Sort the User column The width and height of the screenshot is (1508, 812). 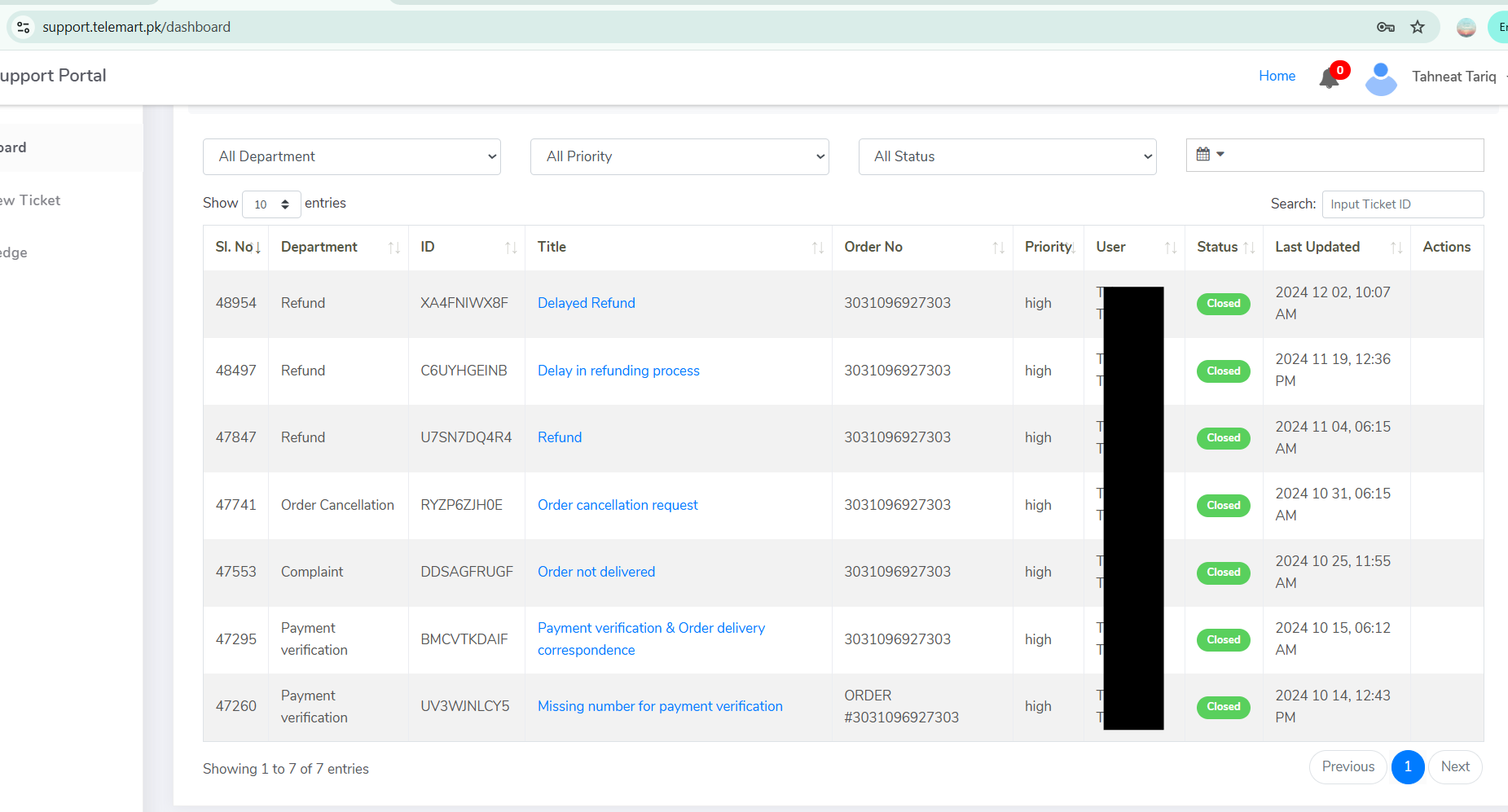pyautogui.click(x=1171, y=248)
